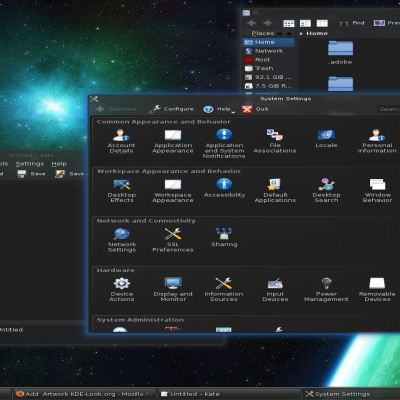400x400 pixels.
Task: Select Network in Places panel
Action: 268,51
